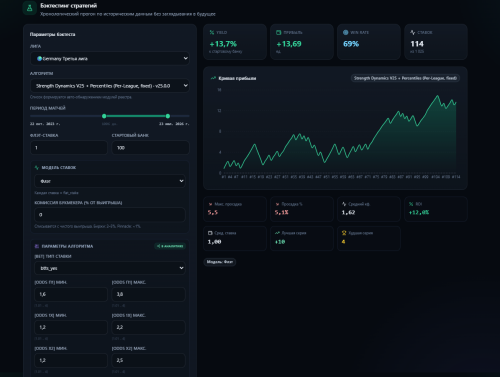Click the wallet icon on Прибыль card
This screenshot has height=377, width=500.
(279, 32)
